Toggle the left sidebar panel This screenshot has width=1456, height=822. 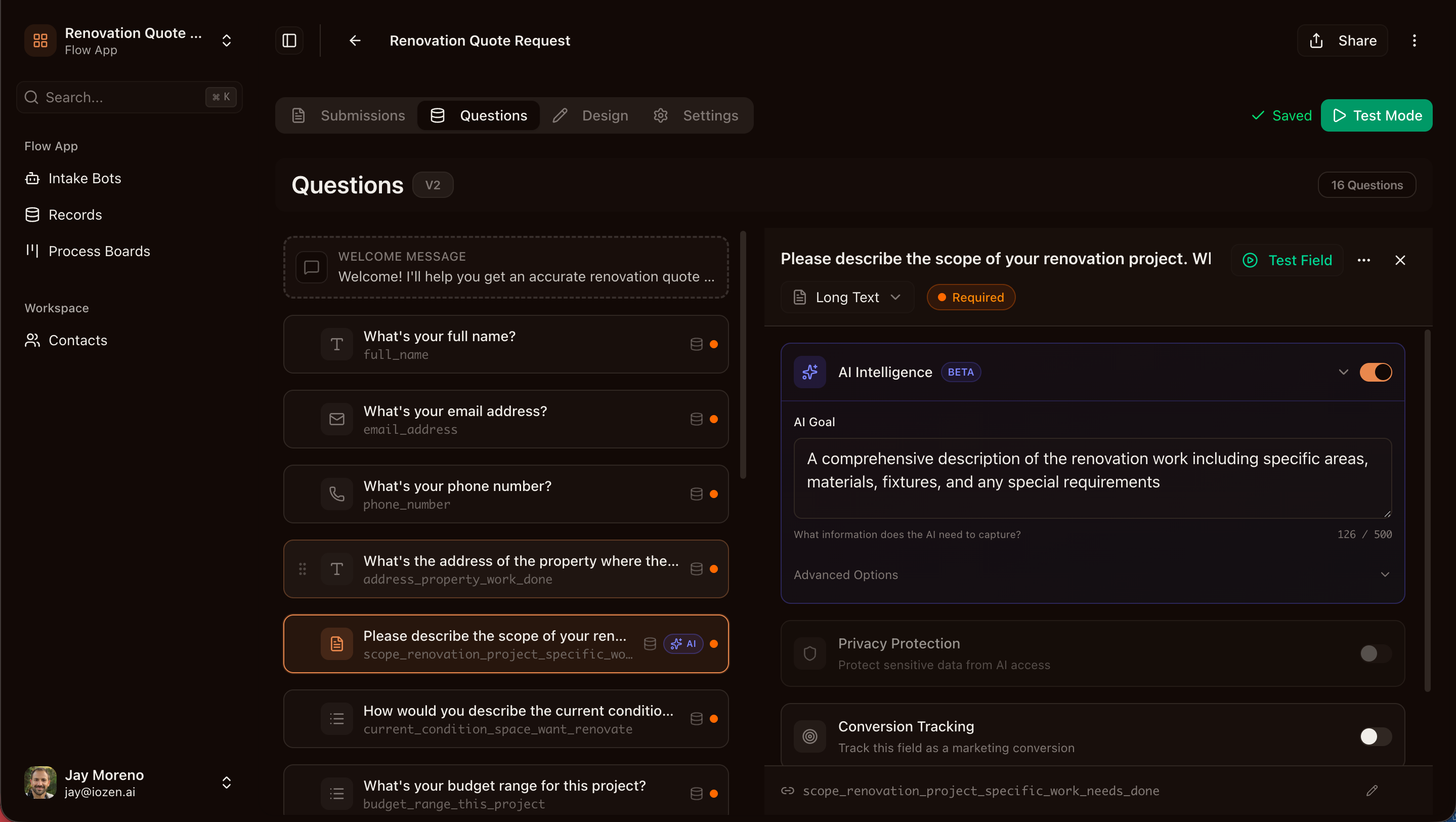click(x=288, y=40)
